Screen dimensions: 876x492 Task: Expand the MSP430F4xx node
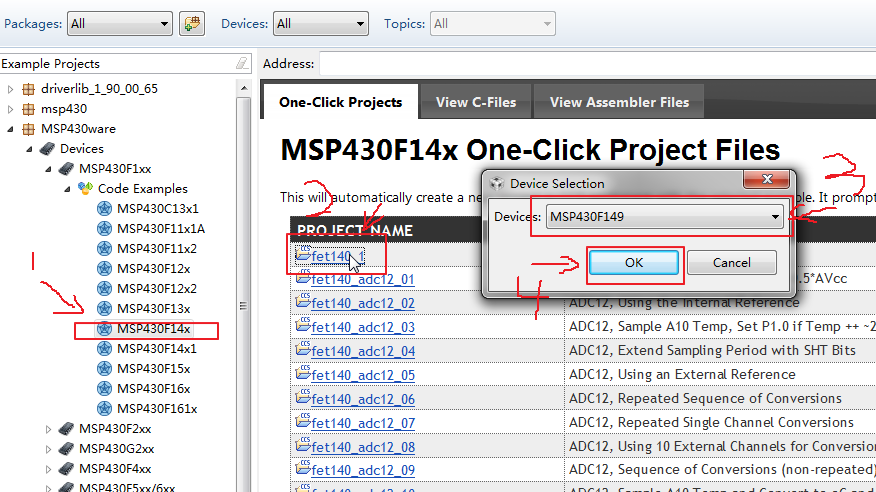coord(48,469)
